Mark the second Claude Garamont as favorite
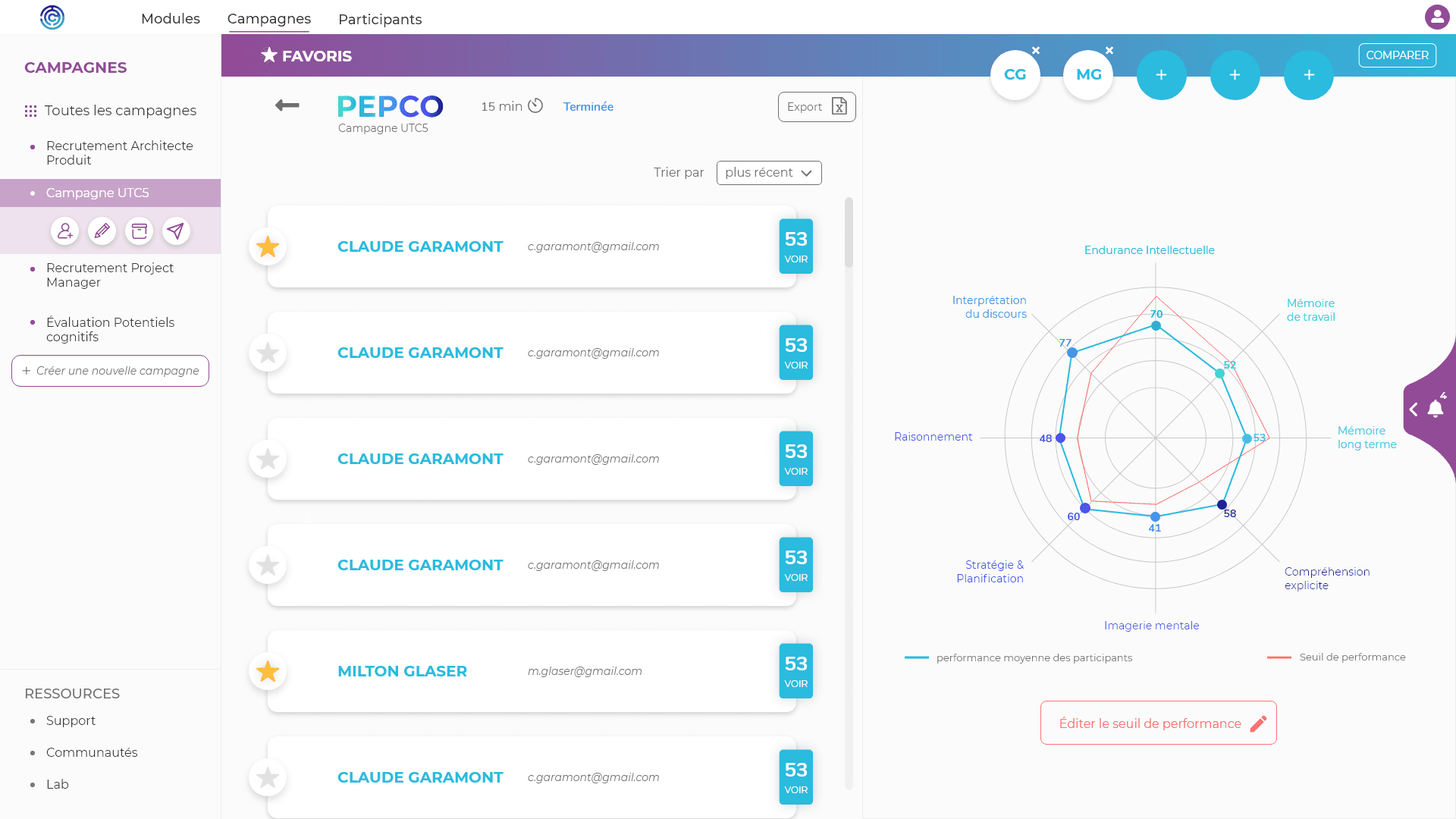This screenshot has height=819, width=1456. pyautogui.click(x=268, y=353)
